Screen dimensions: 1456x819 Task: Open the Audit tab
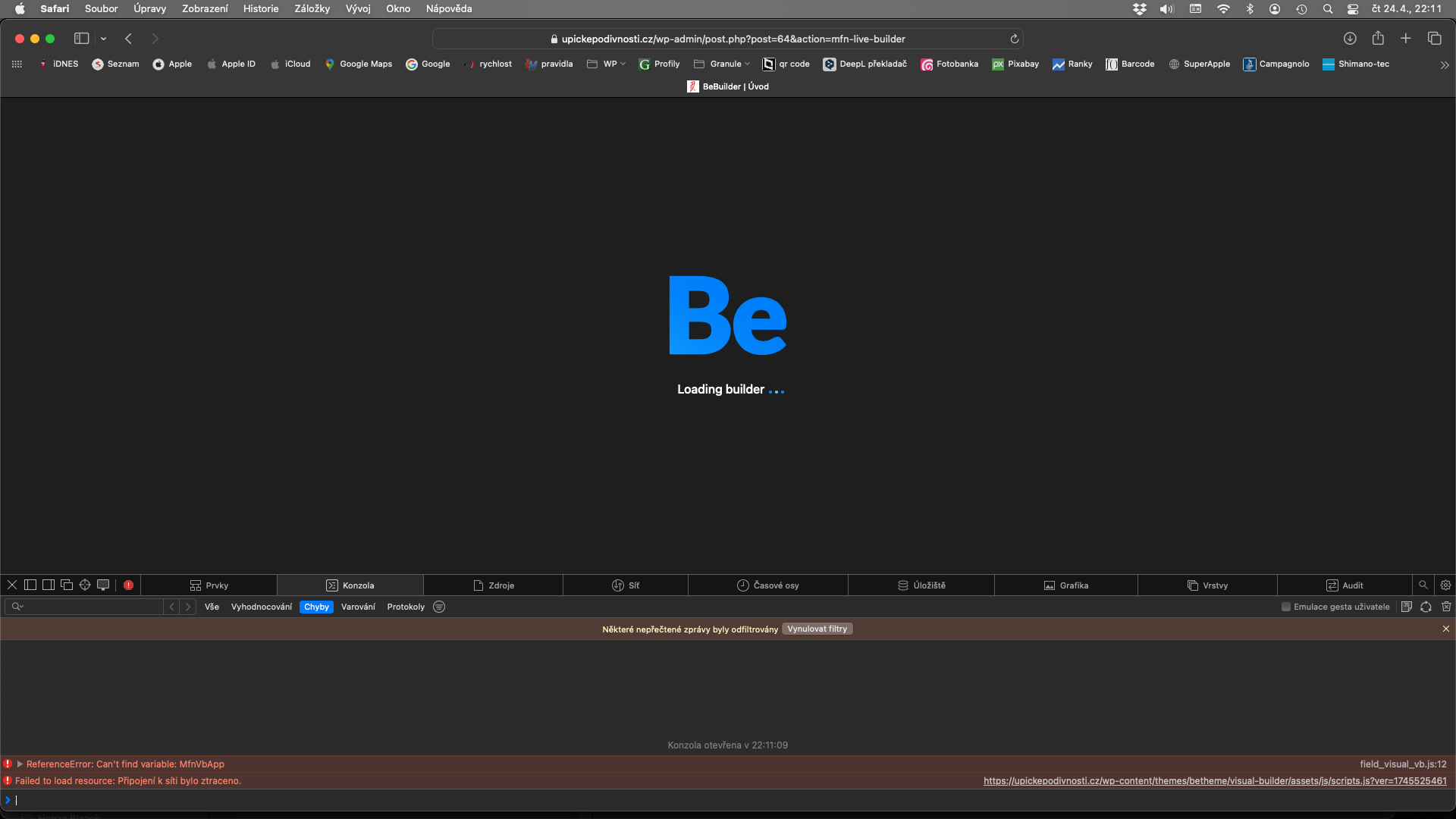click(1345, 585)
